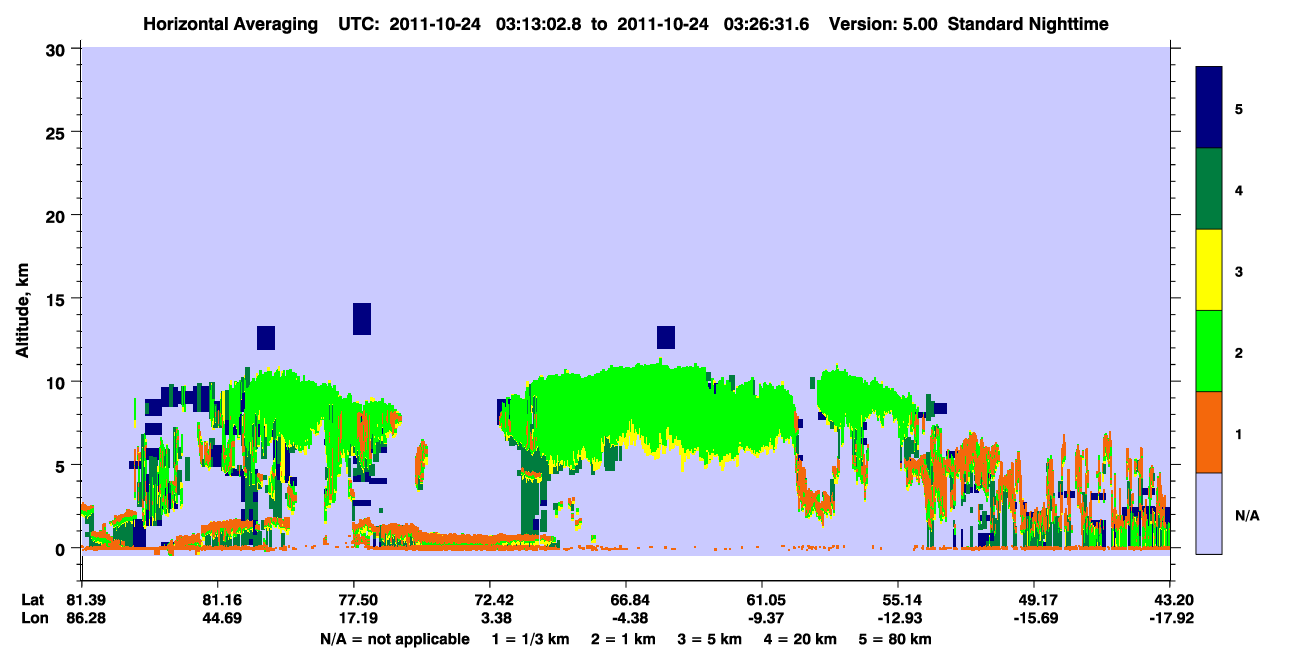Click the 'Lat' row label

tap(33, 600)
